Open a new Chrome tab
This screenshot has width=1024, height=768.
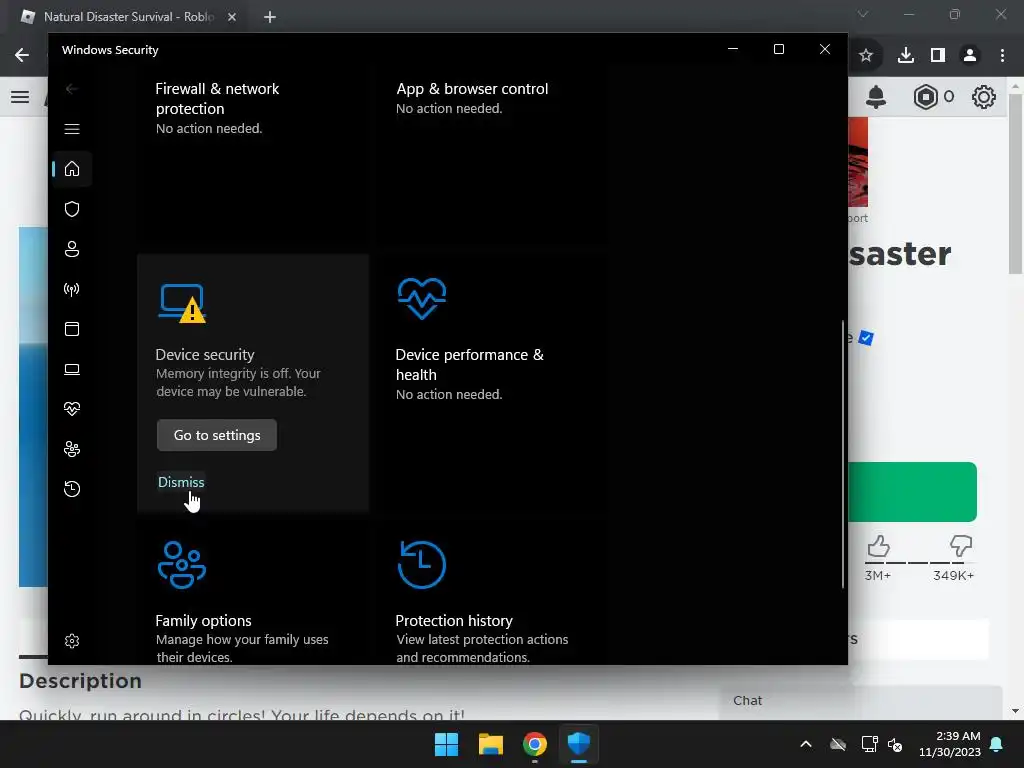point(270,17)
